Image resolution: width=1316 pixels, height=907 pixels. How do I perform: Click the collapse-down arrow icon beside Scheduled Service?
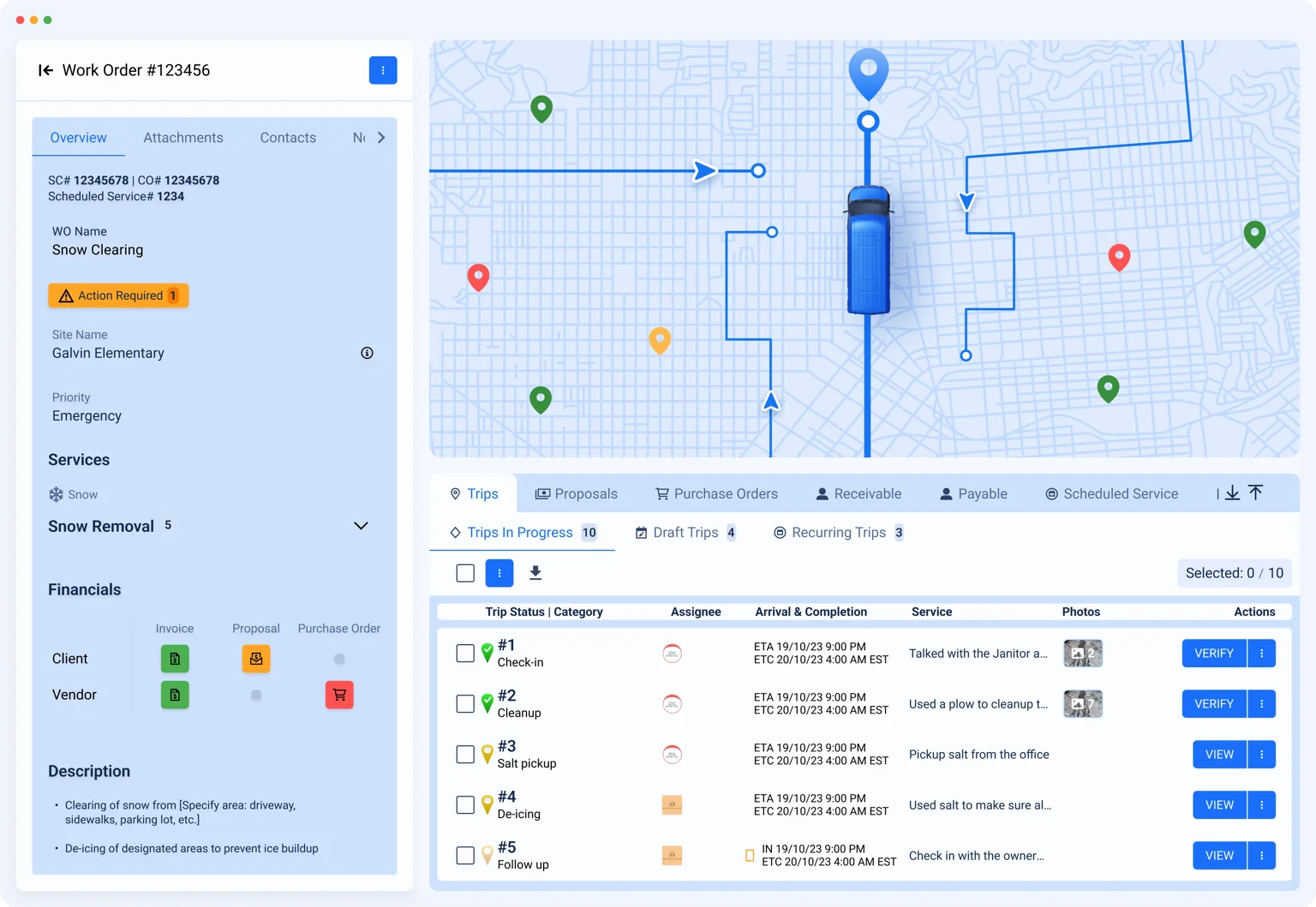point(1232,493)
